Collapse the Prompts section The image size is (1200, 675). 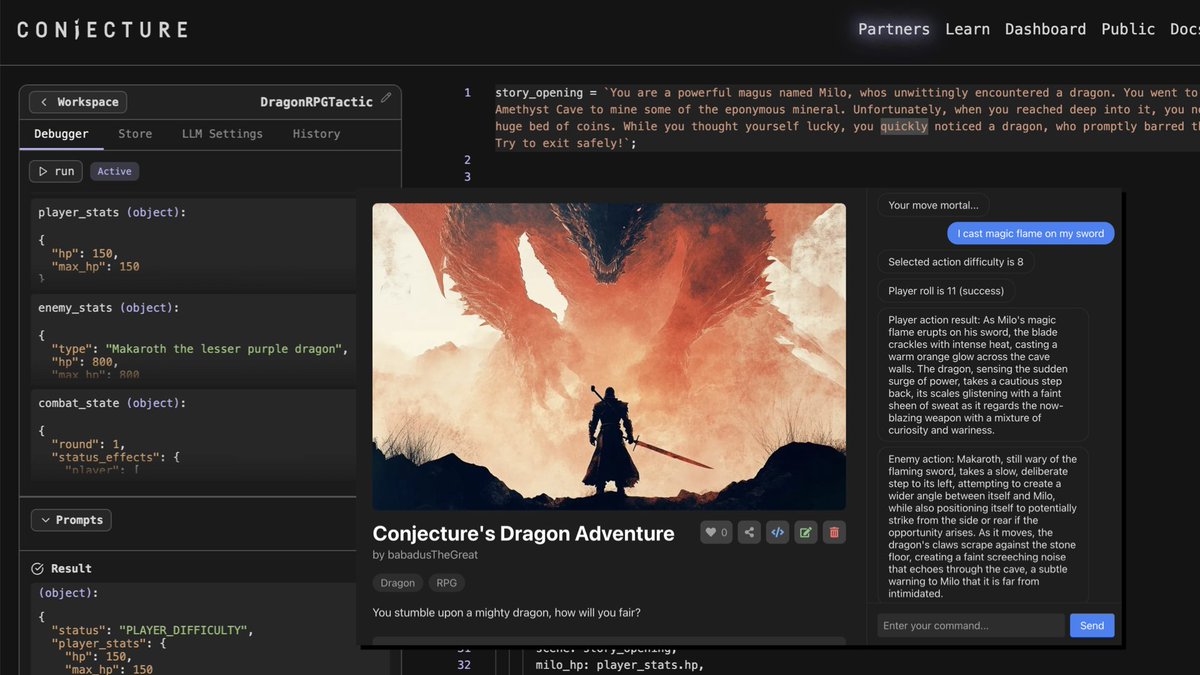tap(70, 519)
